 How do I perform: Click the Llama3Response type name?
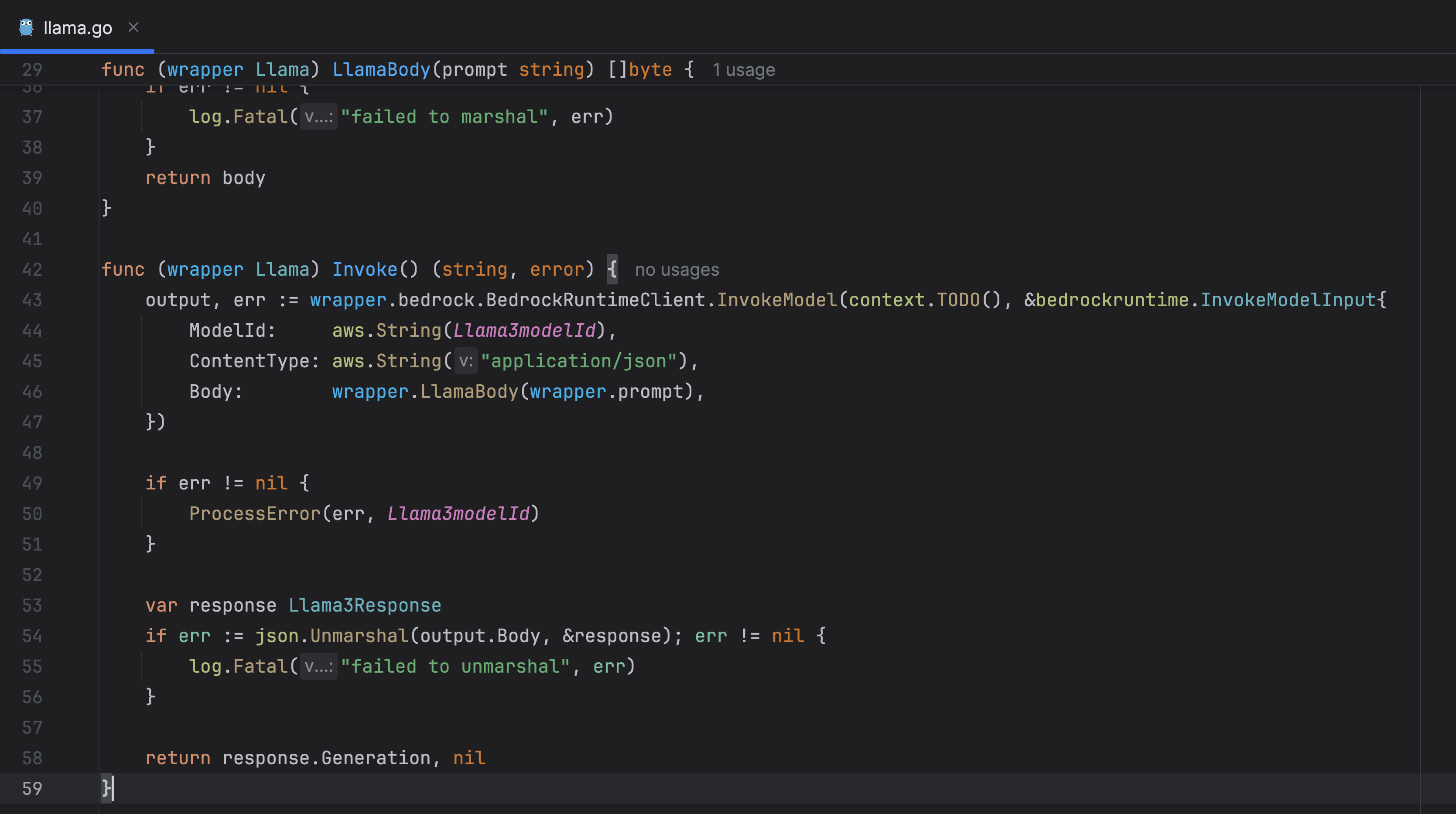(x=365, y=605)
